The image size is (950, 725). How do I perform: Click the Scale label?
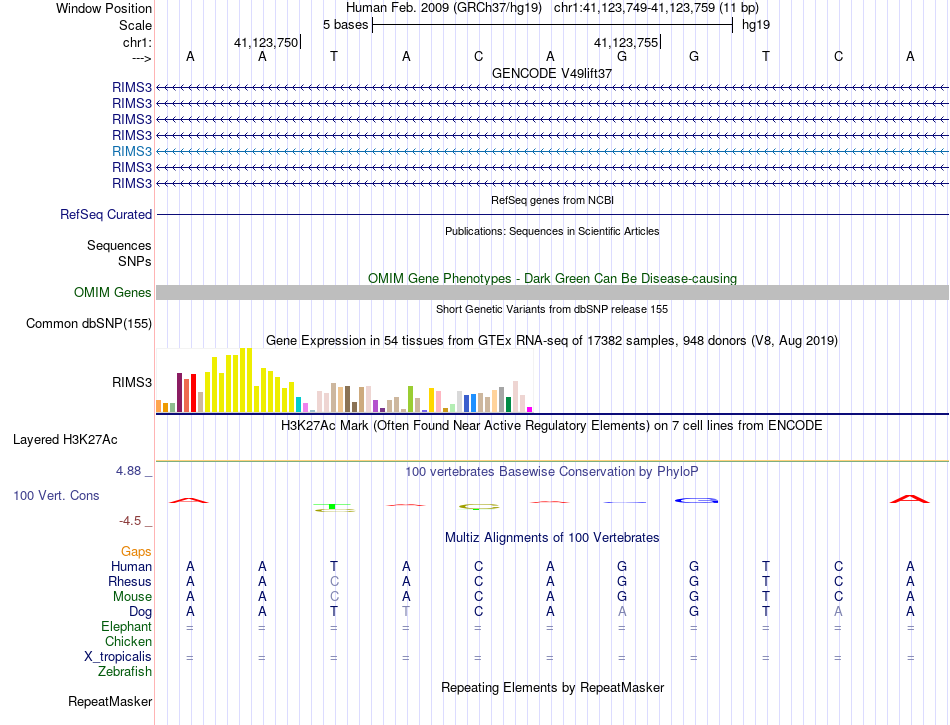pos(136,25)
